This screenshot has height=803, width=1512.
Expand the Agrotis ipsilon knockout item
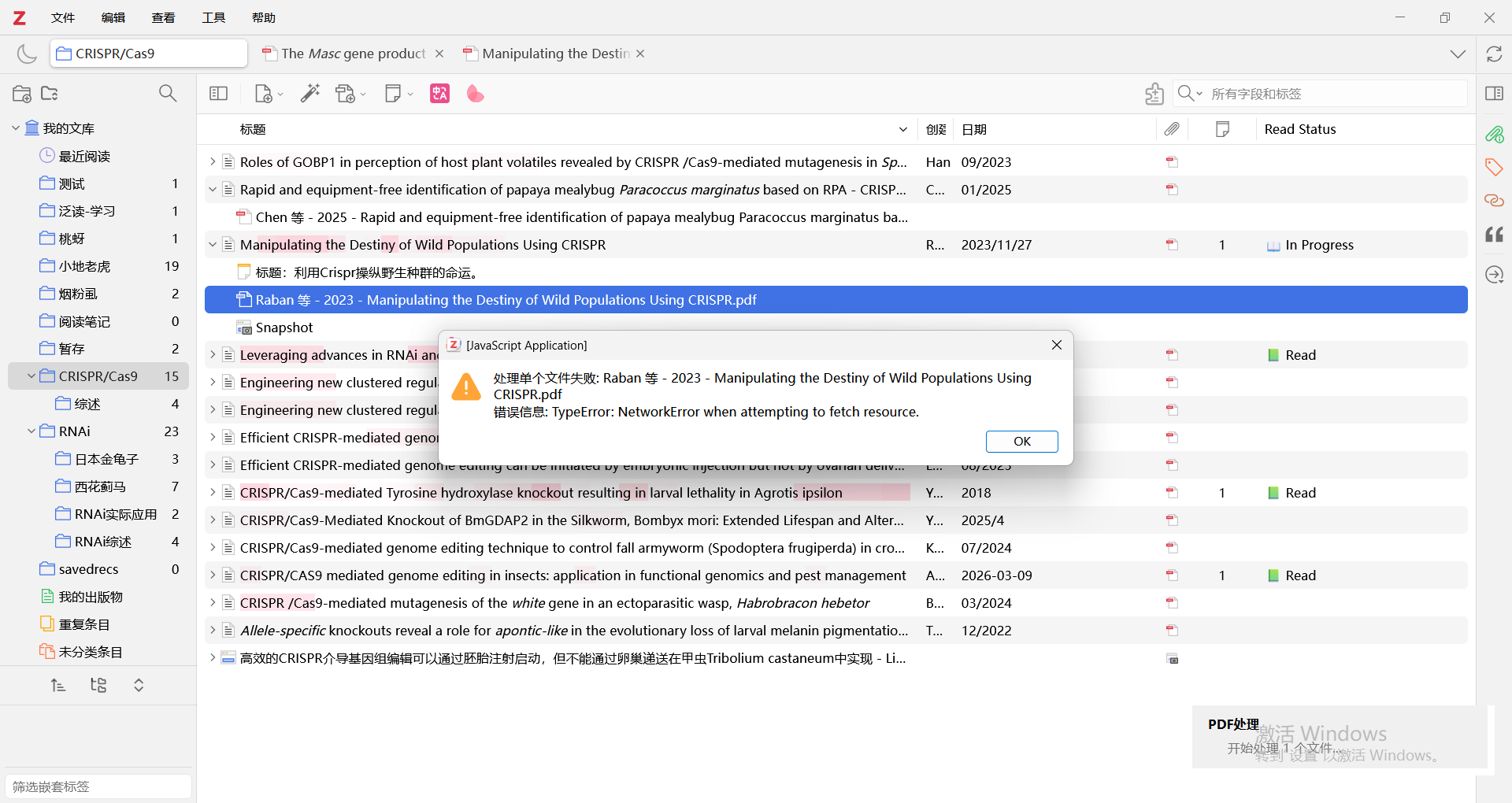click(212, 493)
